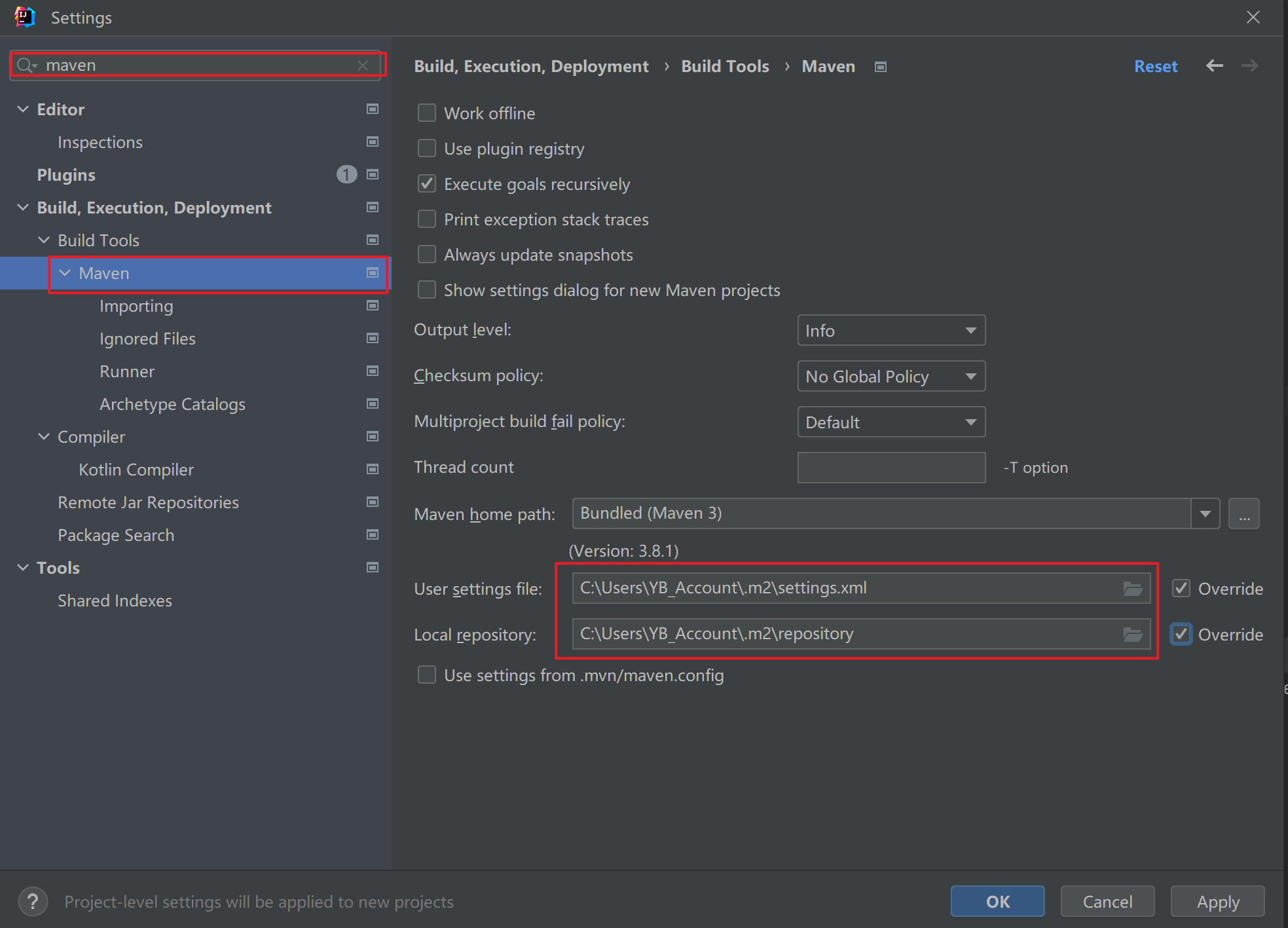Click the browse folder icon for User settings file
The width and height of the screenshot is (1288, 928).
click(x=1133, y=587)
